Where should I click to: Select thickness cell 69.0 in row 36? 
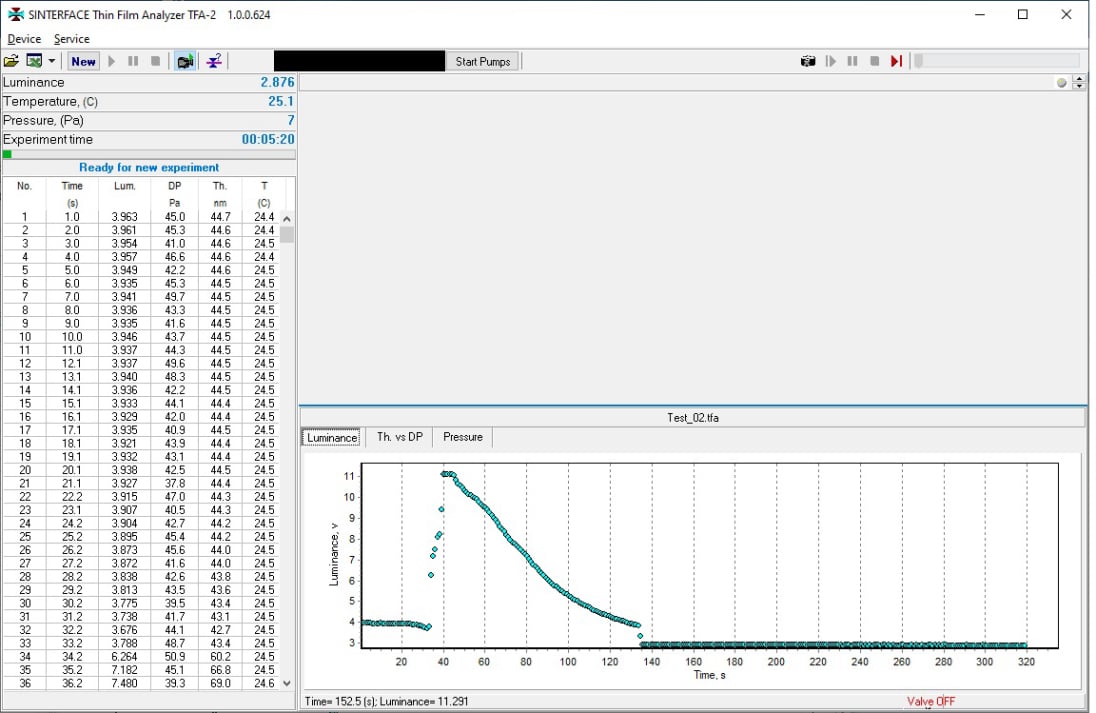pos(220,683)
